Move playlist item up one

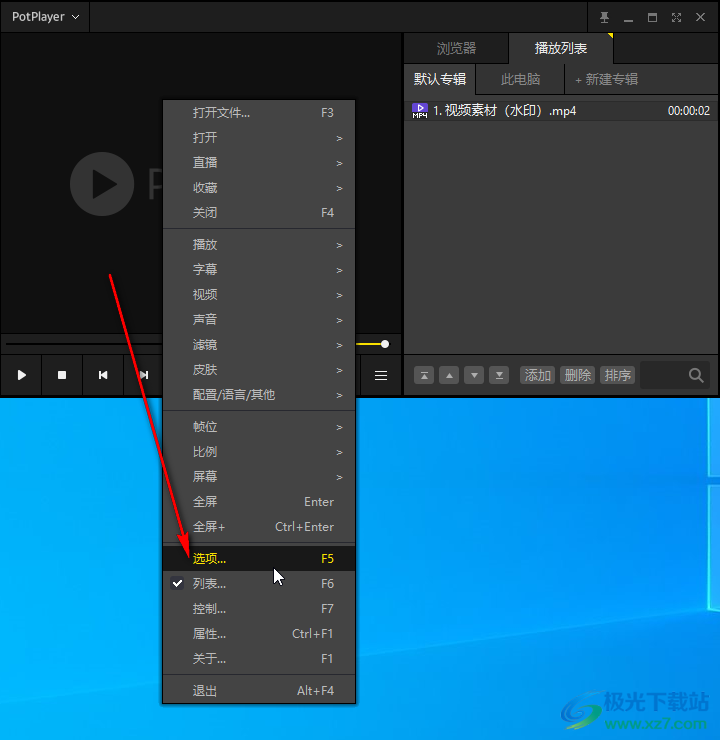pyautogui.click(x=449, y=376)
